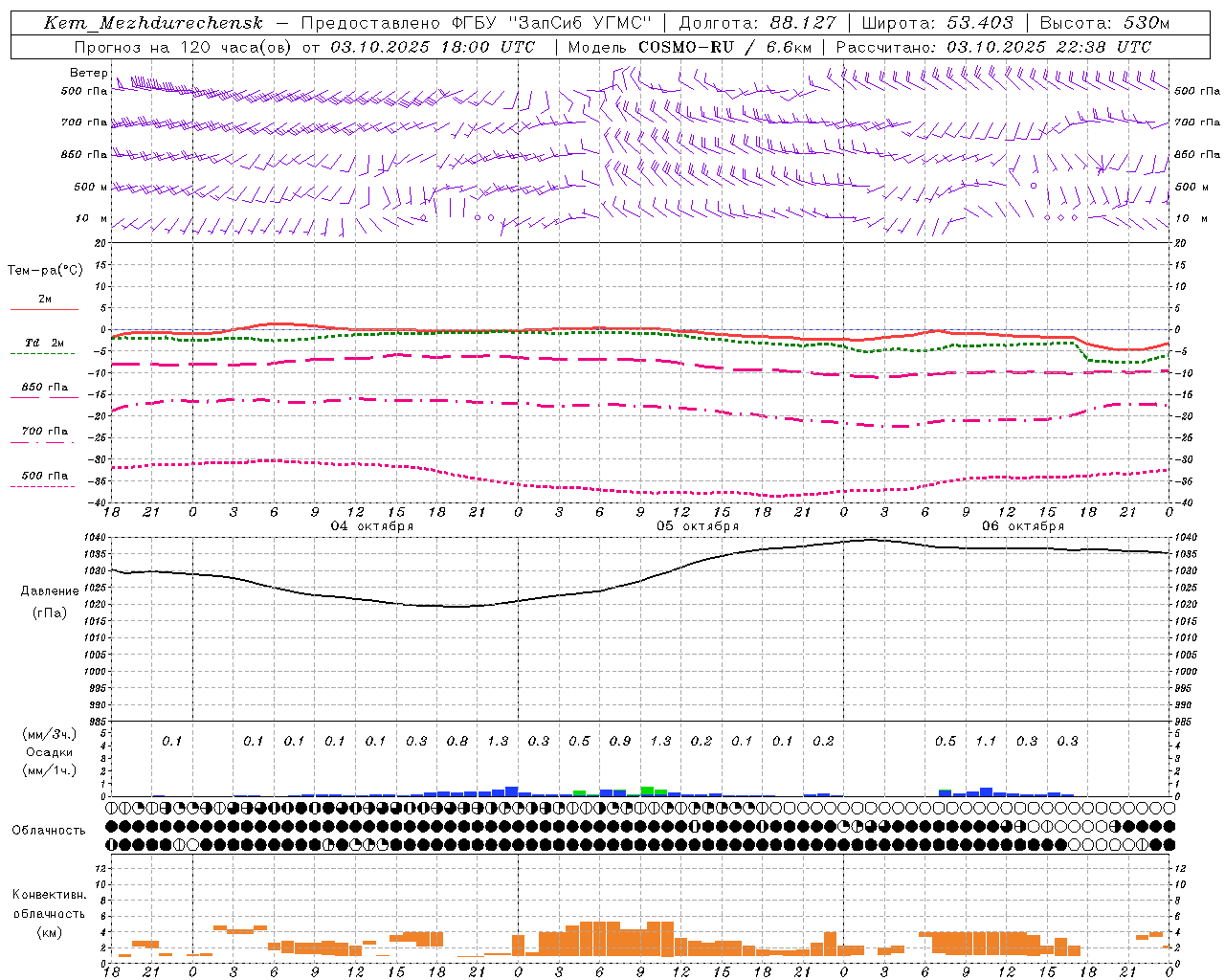The height and width of the screenshot is (980, 1225).
Task: Click the '05 октября' date label
Action: (x=698, y=526)
